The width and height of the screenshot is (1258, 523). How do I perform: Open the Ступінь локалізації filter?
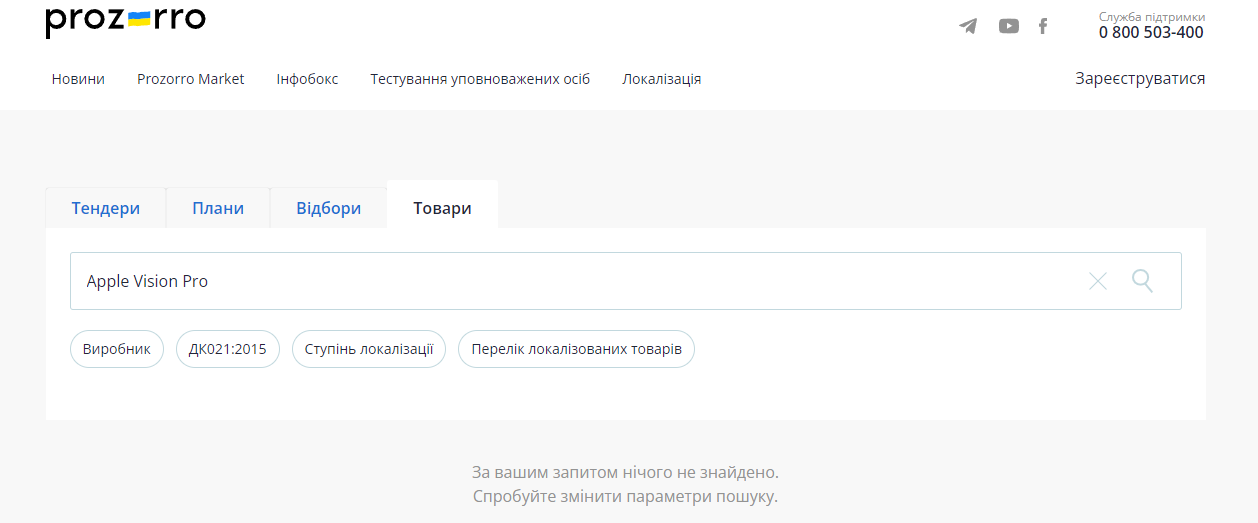369,349
